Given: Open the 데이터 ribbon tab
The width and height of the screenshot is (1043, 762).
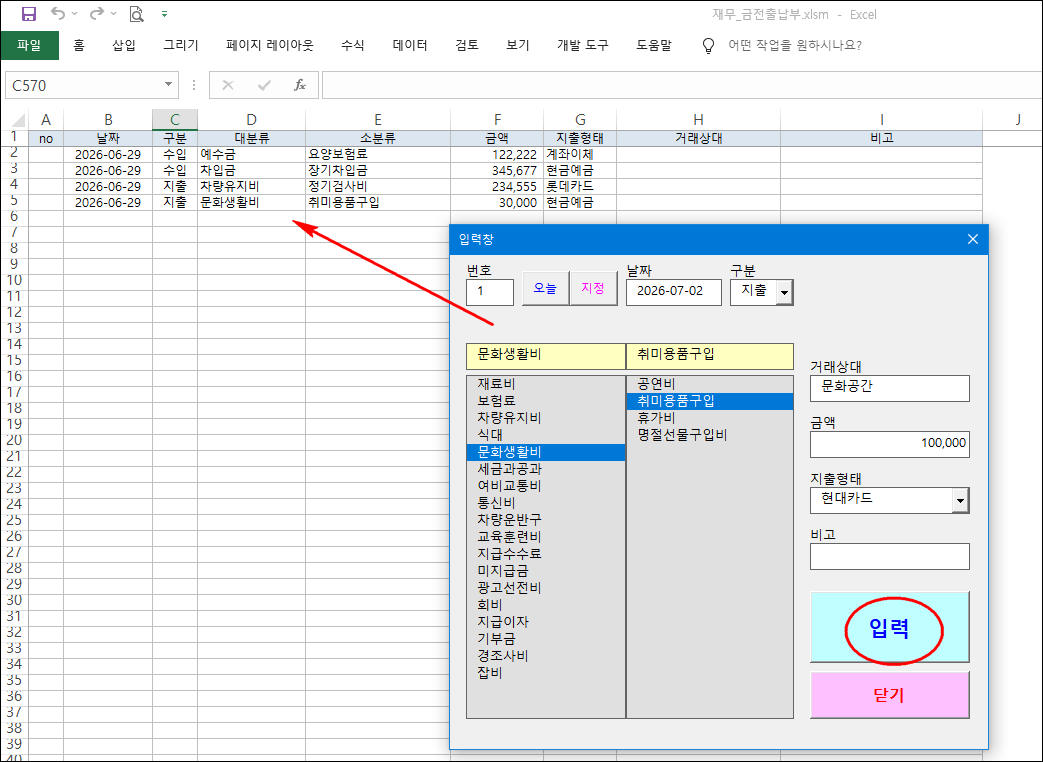Looking at the screenshot, I should 410,45.
